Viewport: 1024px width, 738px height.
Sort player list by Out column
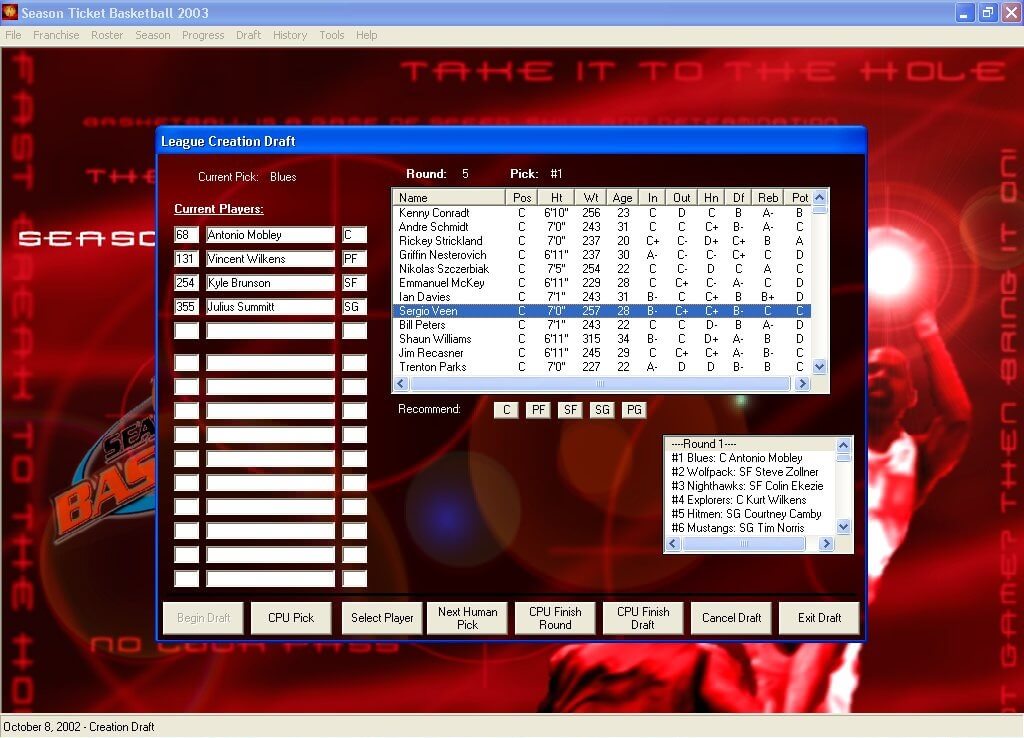682,197
